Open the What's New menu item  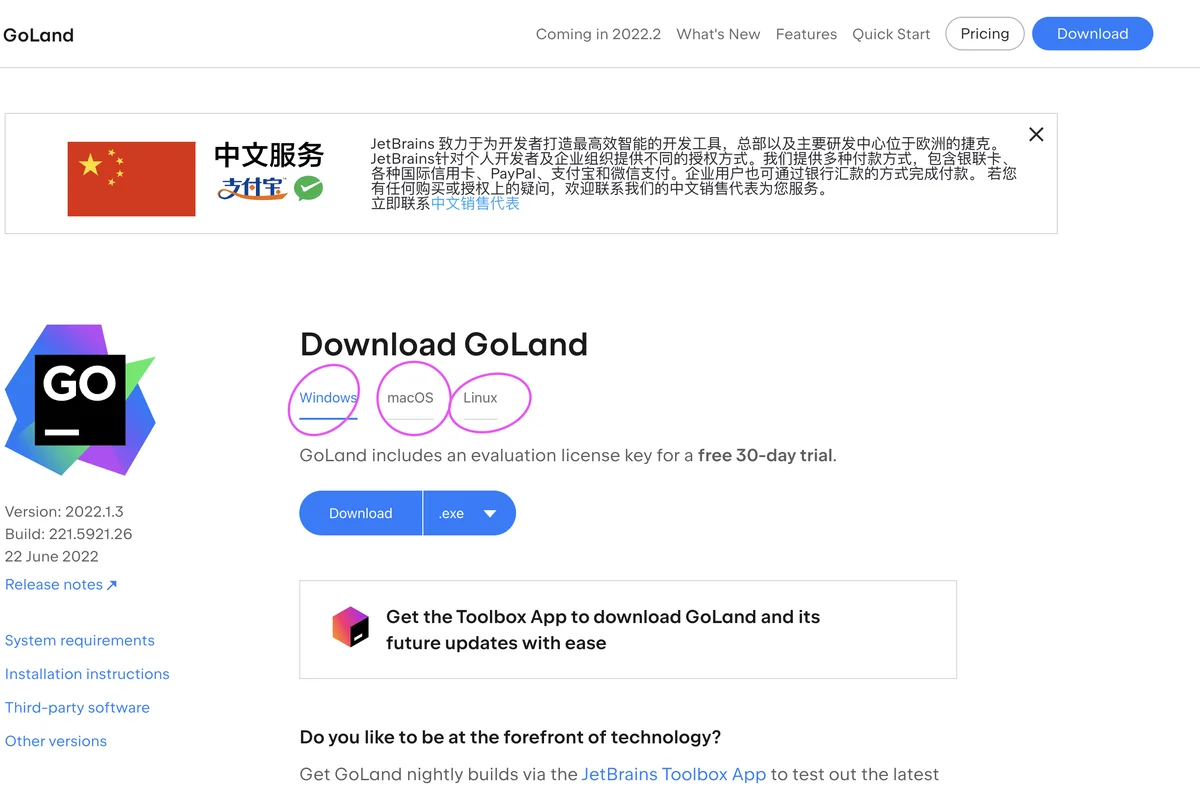point(718,34)
